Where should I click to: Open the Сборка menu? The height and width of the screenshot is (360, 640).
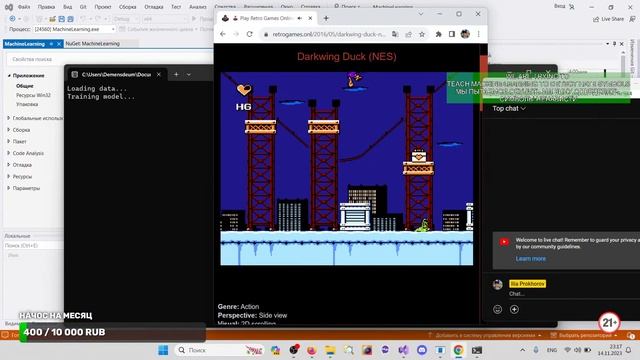tap(127, 7)
